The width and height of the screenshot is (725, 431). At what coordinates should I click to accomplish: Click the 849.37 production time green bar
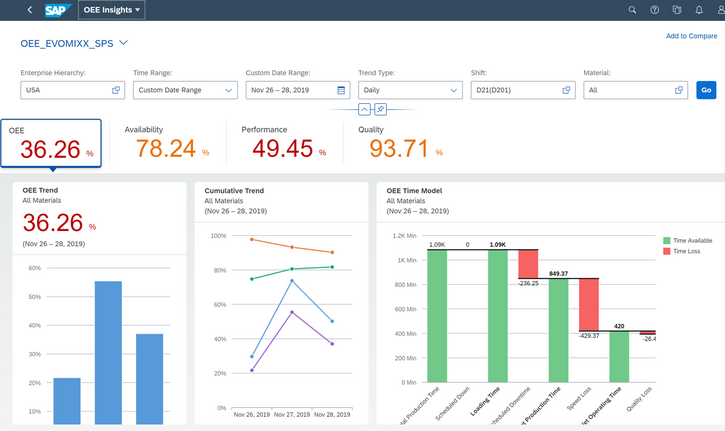pyautogui.click(x=559, y=330)
